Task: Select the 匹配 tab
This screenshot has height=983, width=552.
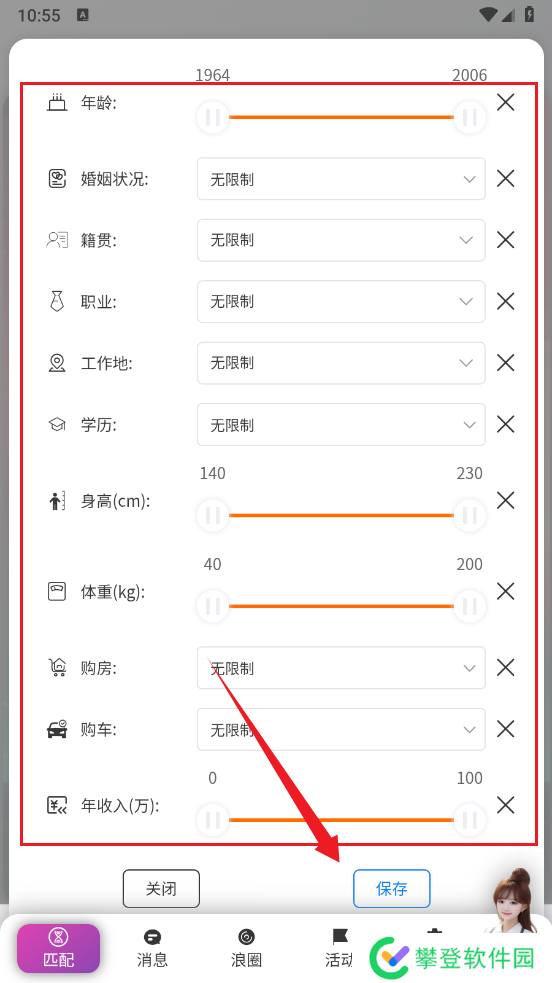Action: (58, 949)
